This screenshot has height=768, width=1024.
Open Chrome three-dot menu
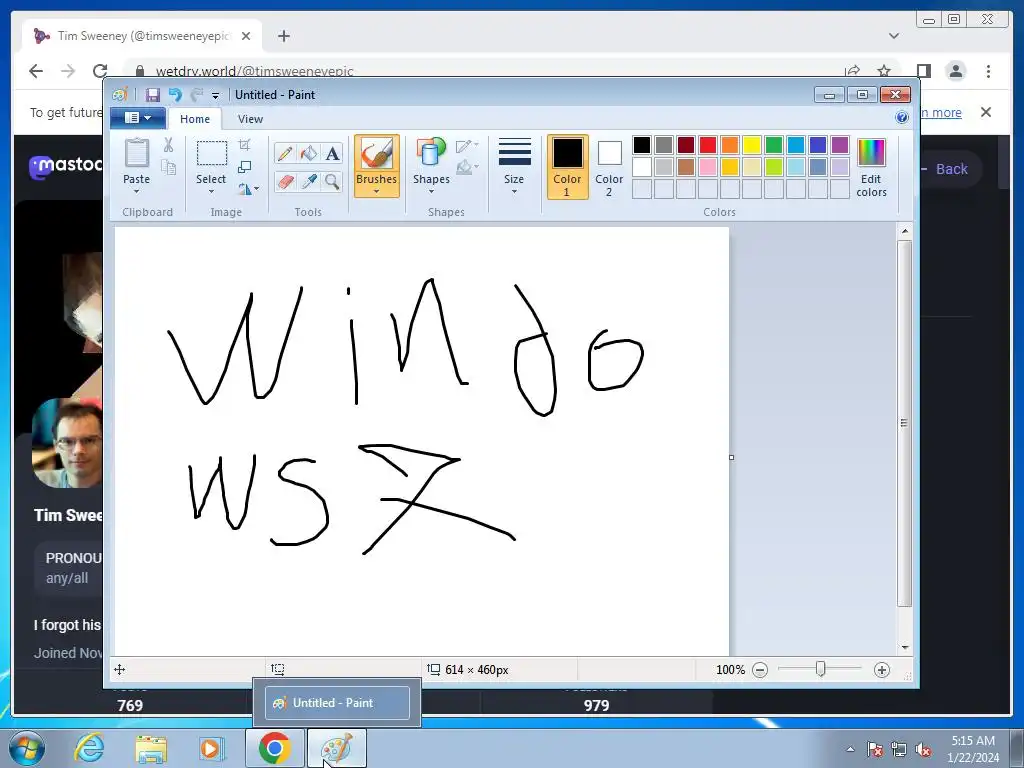(988, 71)
